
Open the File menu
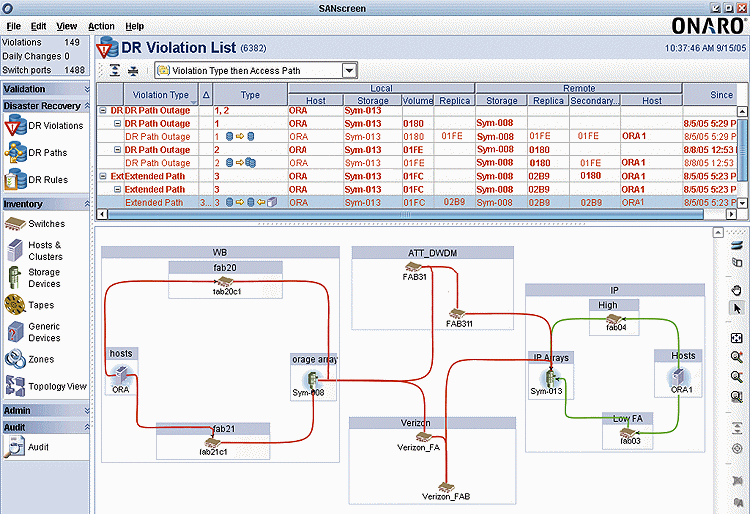13,26
